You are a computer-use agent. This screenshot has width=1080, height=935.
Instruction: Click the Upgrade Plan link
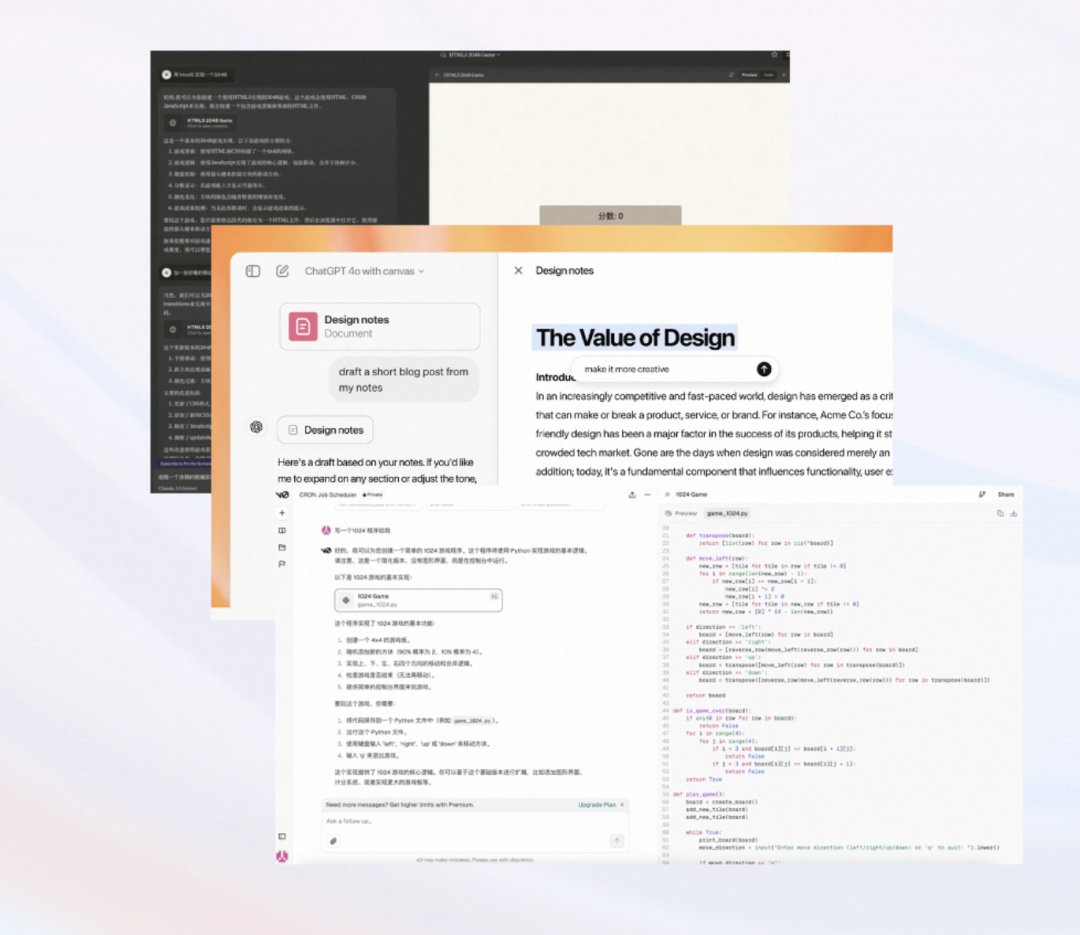pyautogui.click(x=600, y=804)
